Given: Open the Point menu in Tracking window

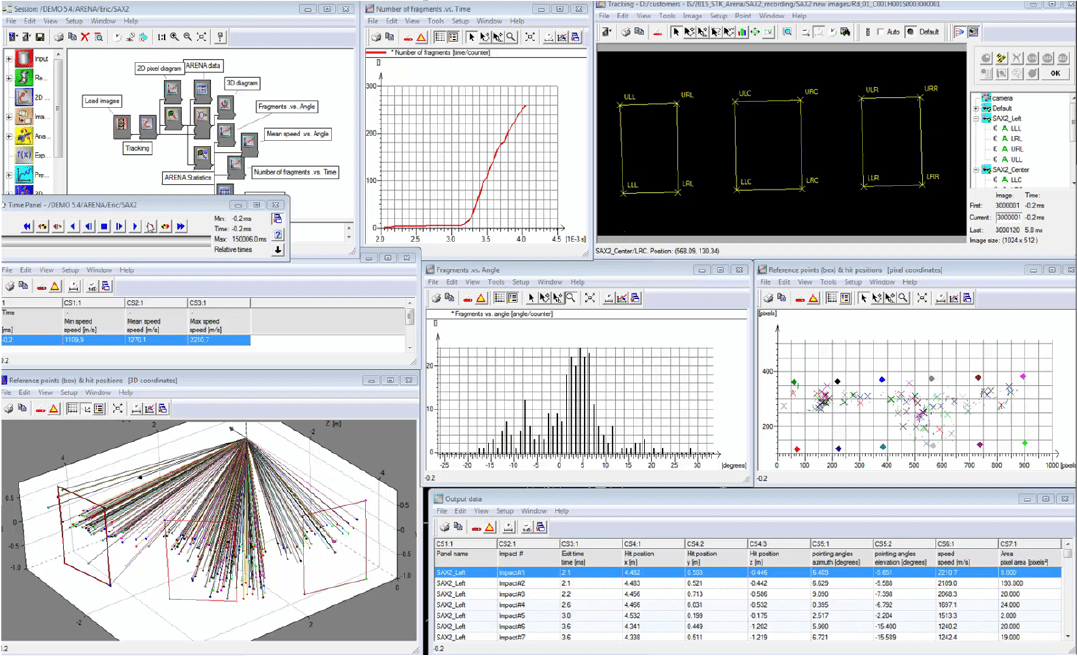Looking at the screenshot, I should (742, 16).
